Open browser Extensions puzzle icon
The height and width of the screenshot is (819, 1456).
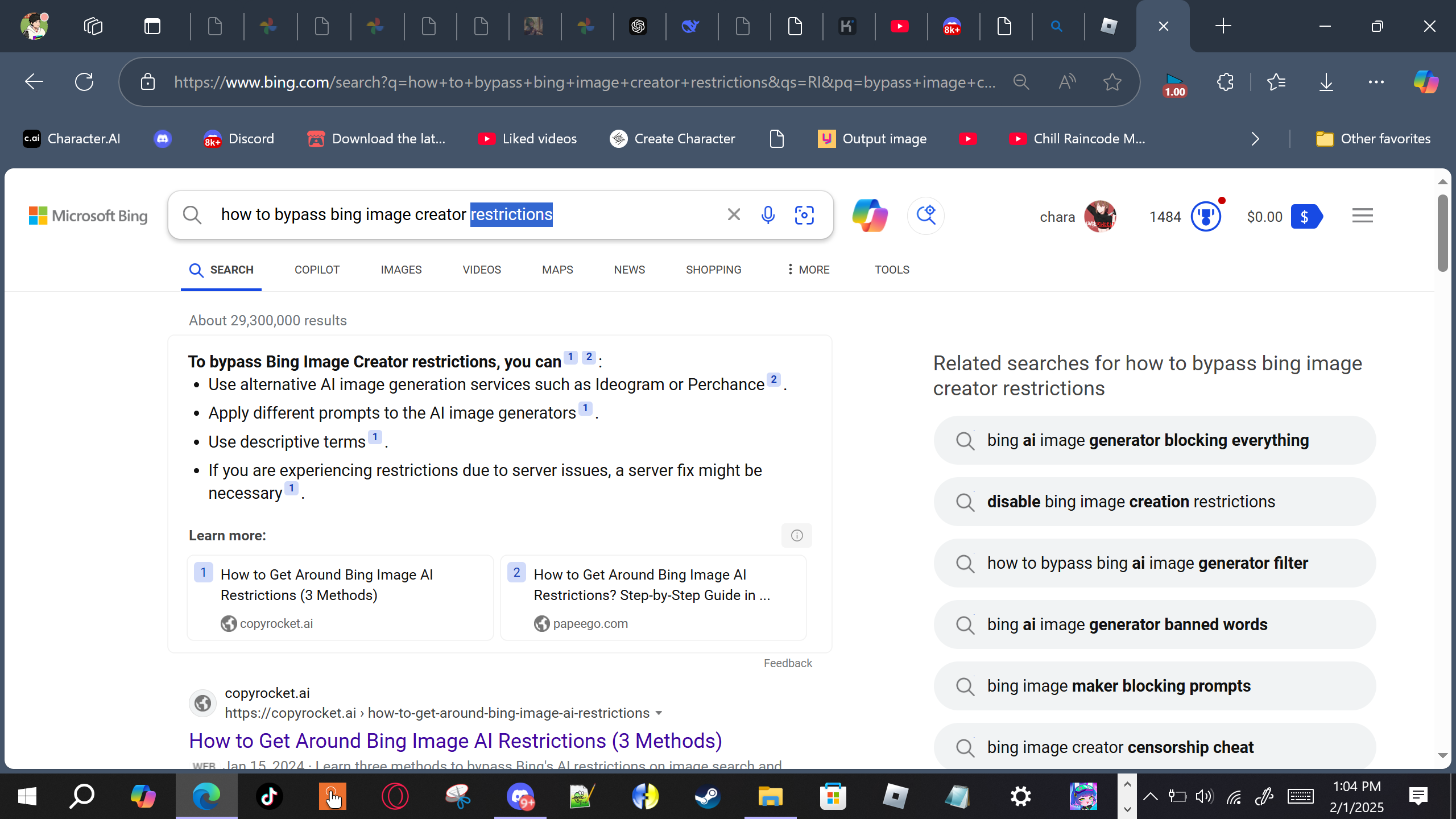point(1225,82)
